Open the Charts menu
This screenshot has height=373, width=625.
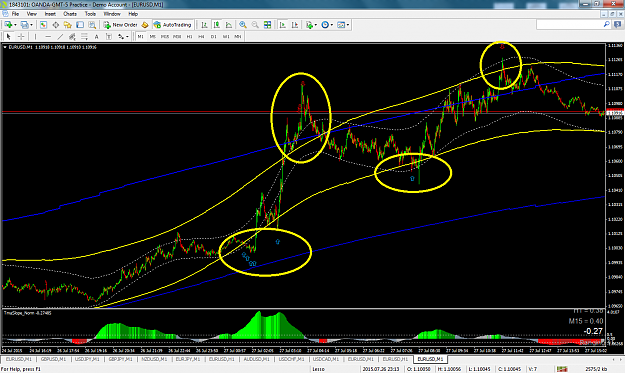coord(70,14)
